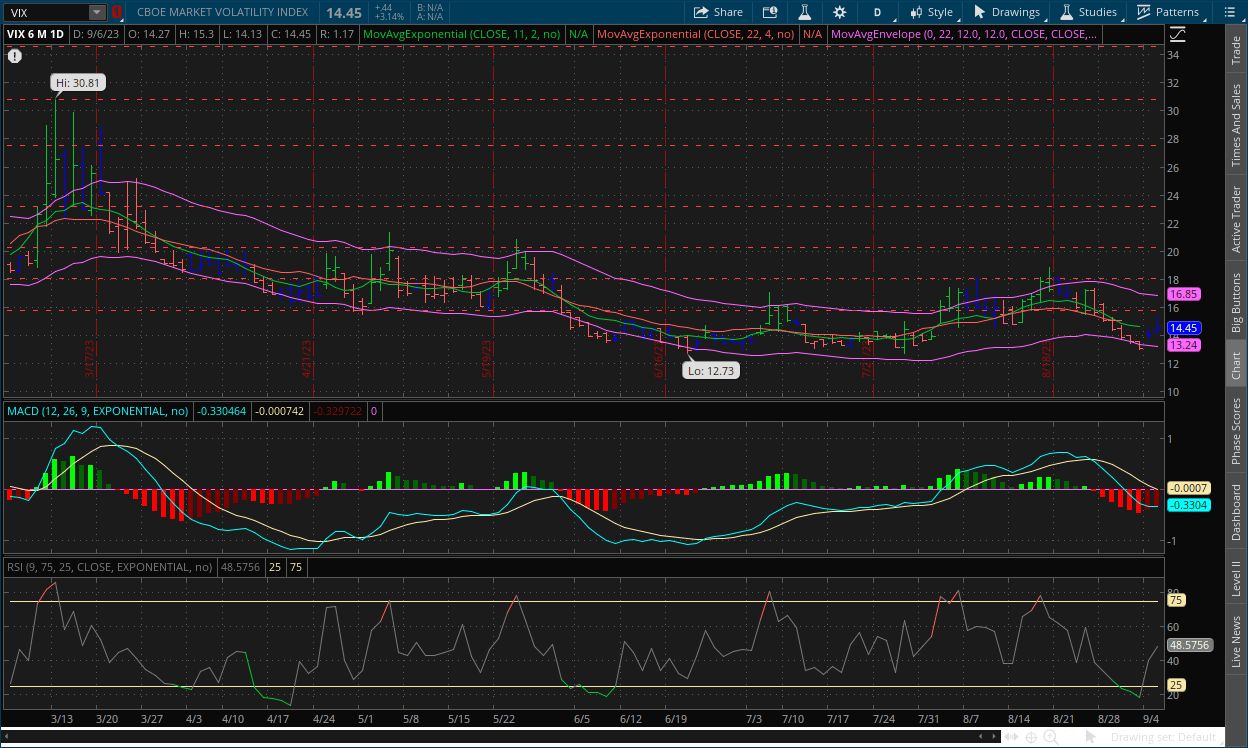Screen dimensions: 1248x748
Task: Click the MACD study header label
Action: pyautogui.click(x=98, y=410)
